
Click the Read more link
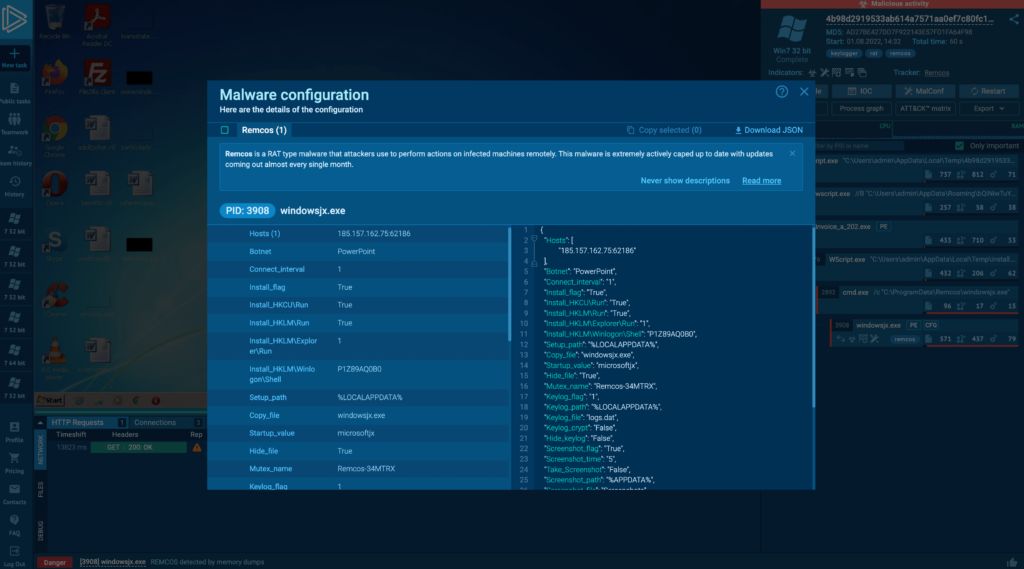point(761,181)
